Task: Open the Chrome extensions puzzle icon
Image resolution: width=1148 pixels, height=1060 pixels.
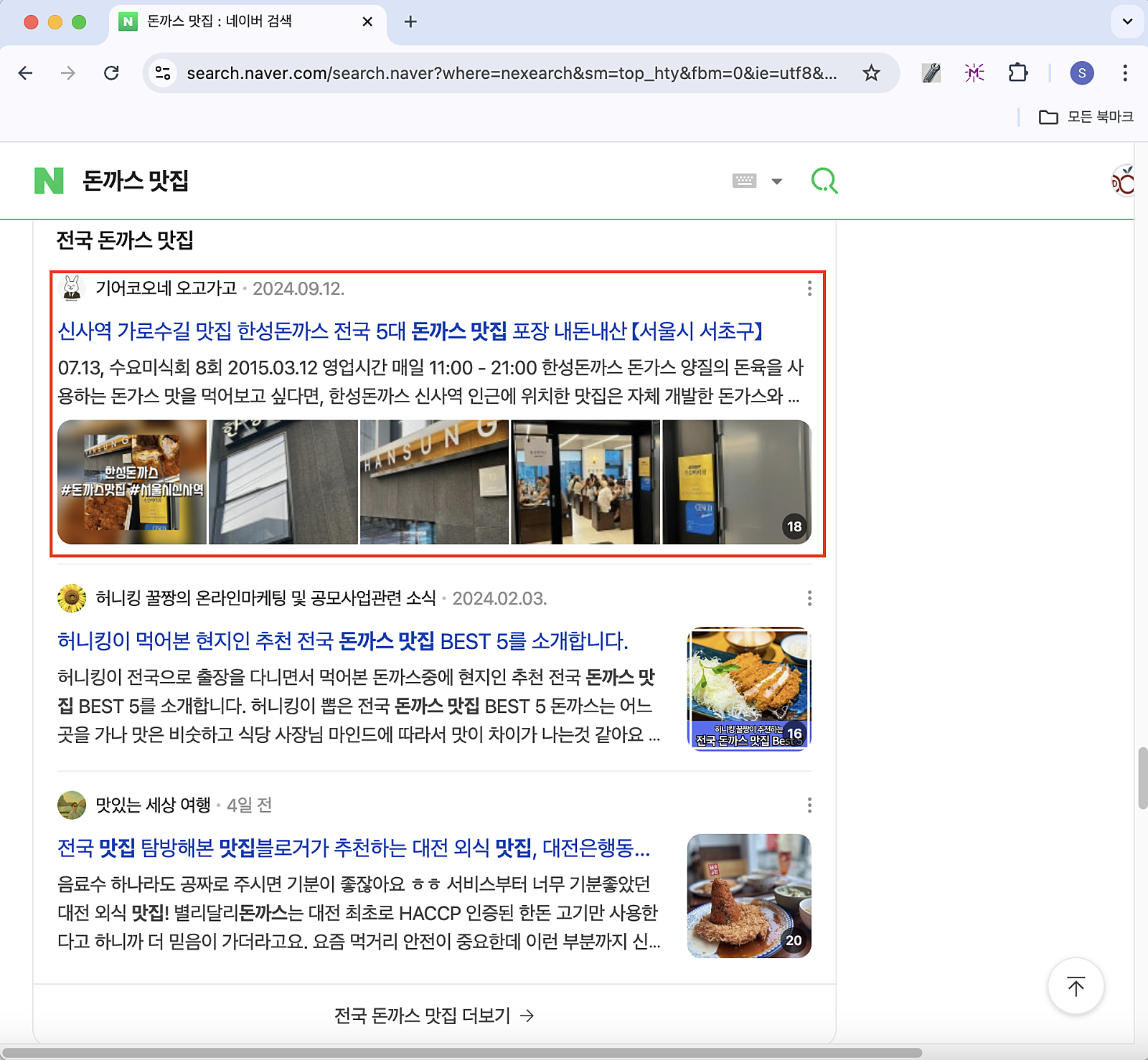Action: (x=1018, y=72)
